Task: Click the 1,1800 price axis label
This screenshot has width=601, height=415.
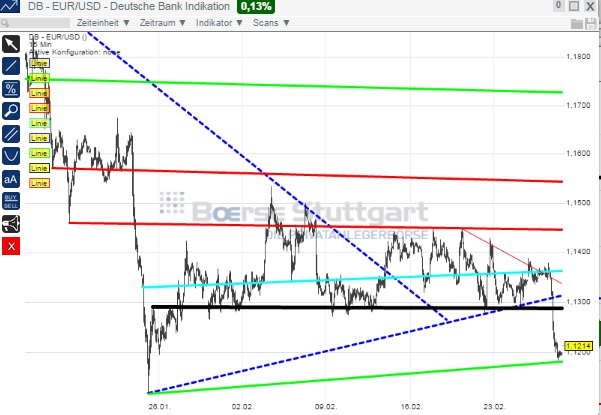Action: (x=578, y=57)
